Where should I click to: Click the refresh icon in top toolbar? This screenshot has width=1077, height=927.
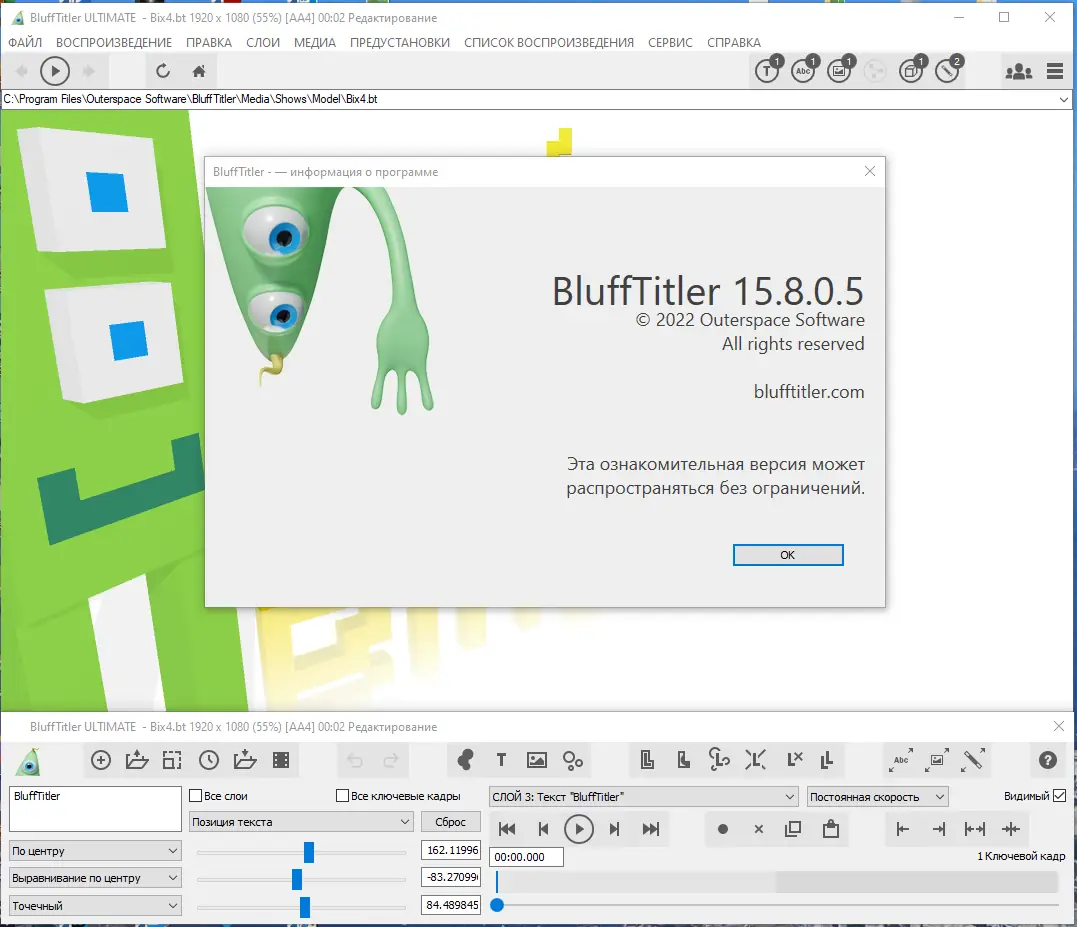click(163, 71)
